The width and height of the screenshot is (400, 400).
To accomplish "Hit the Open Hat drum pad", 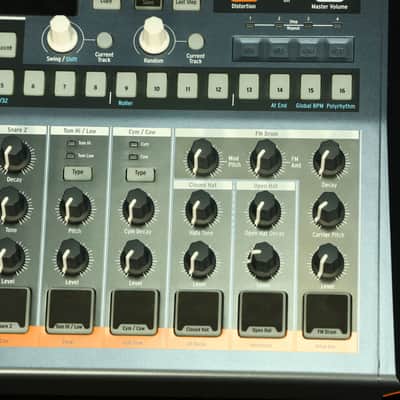I will click(263, 314).
